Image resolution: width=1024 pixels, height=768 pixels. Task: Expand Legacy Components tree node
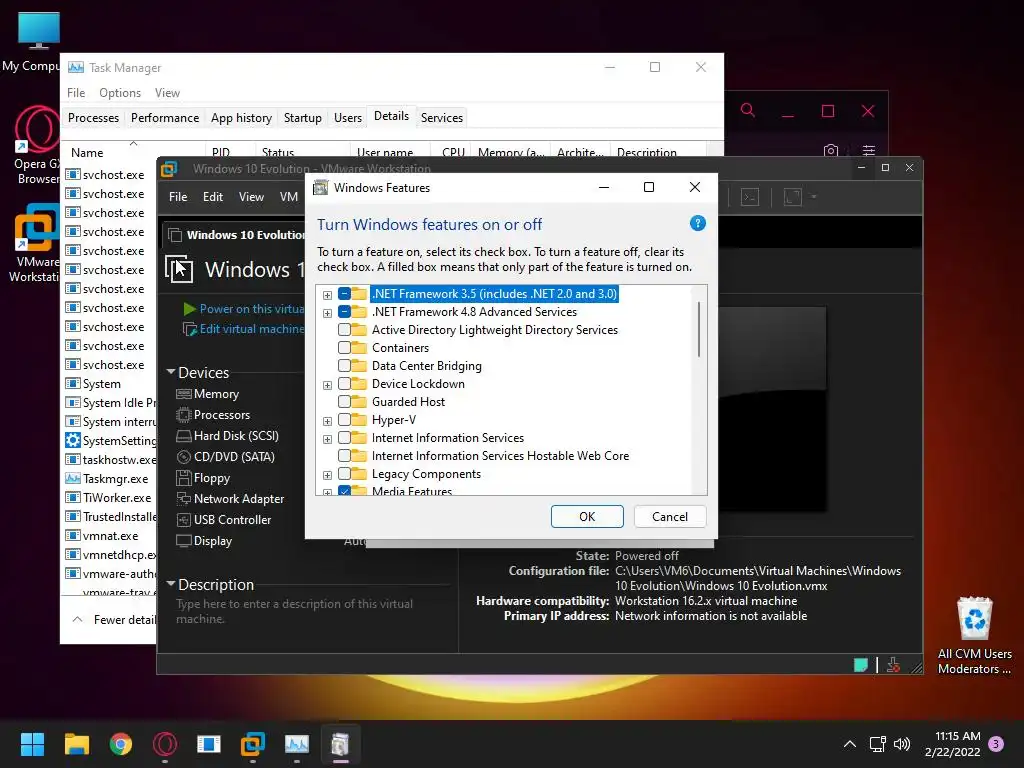[x=327, y=475]
